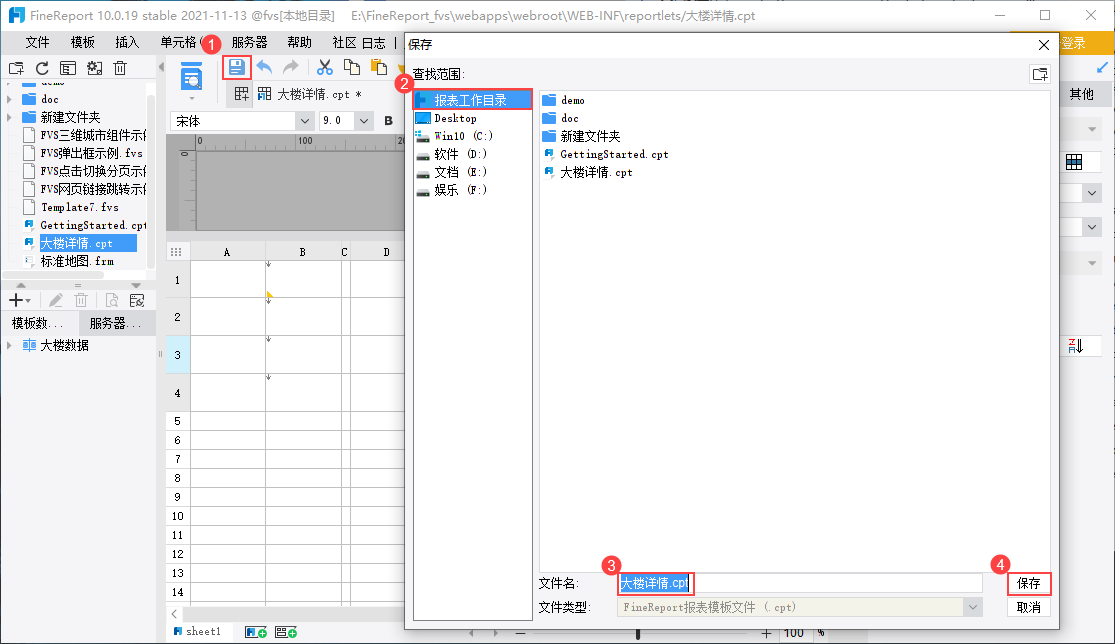
Task: Open the font name dropdown 宋体
Action: click(x=242, y=121)
